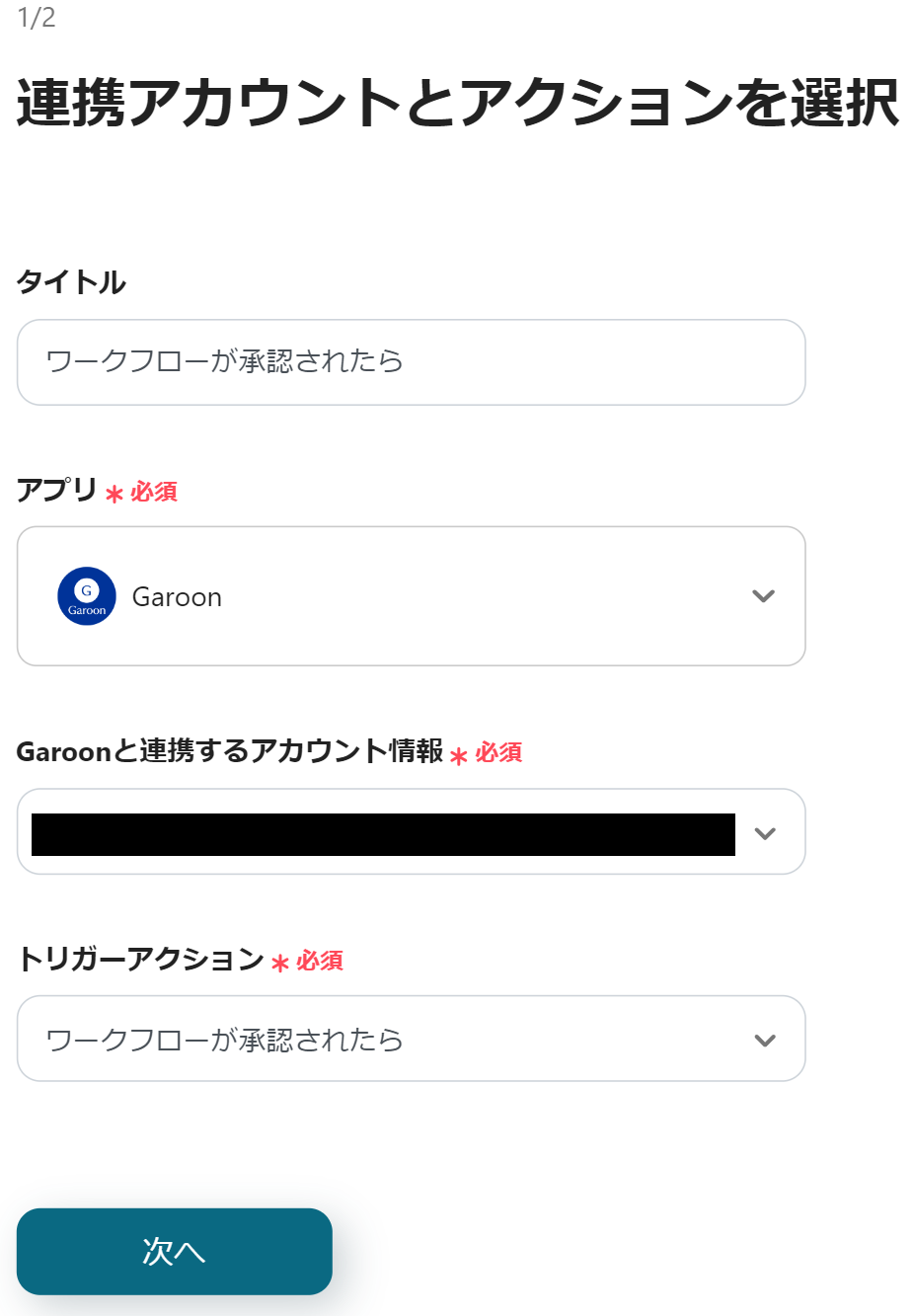Click the redacted account selection field

point(383,834)
